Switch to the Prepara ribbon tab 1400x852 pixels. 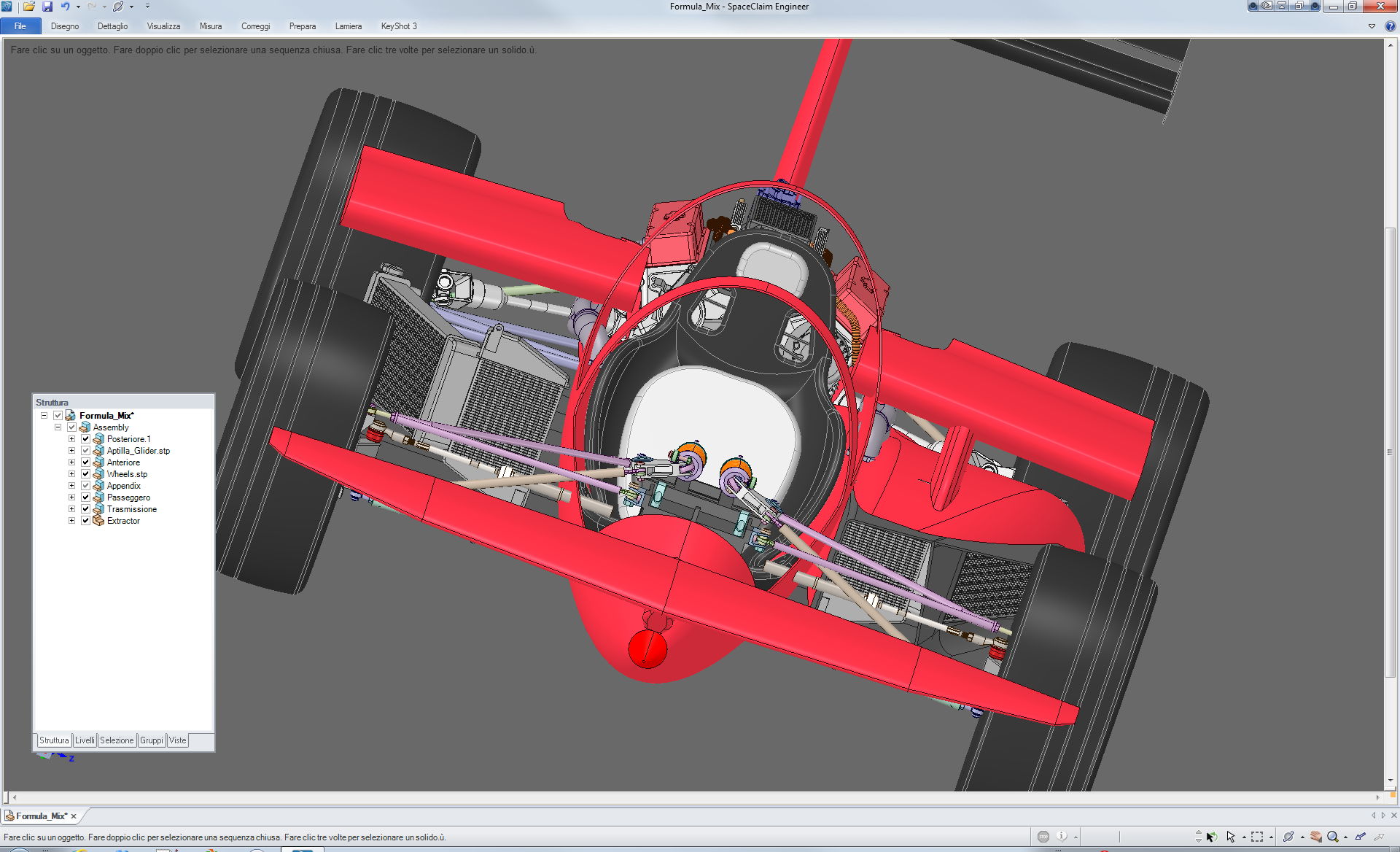pos(303,26)
